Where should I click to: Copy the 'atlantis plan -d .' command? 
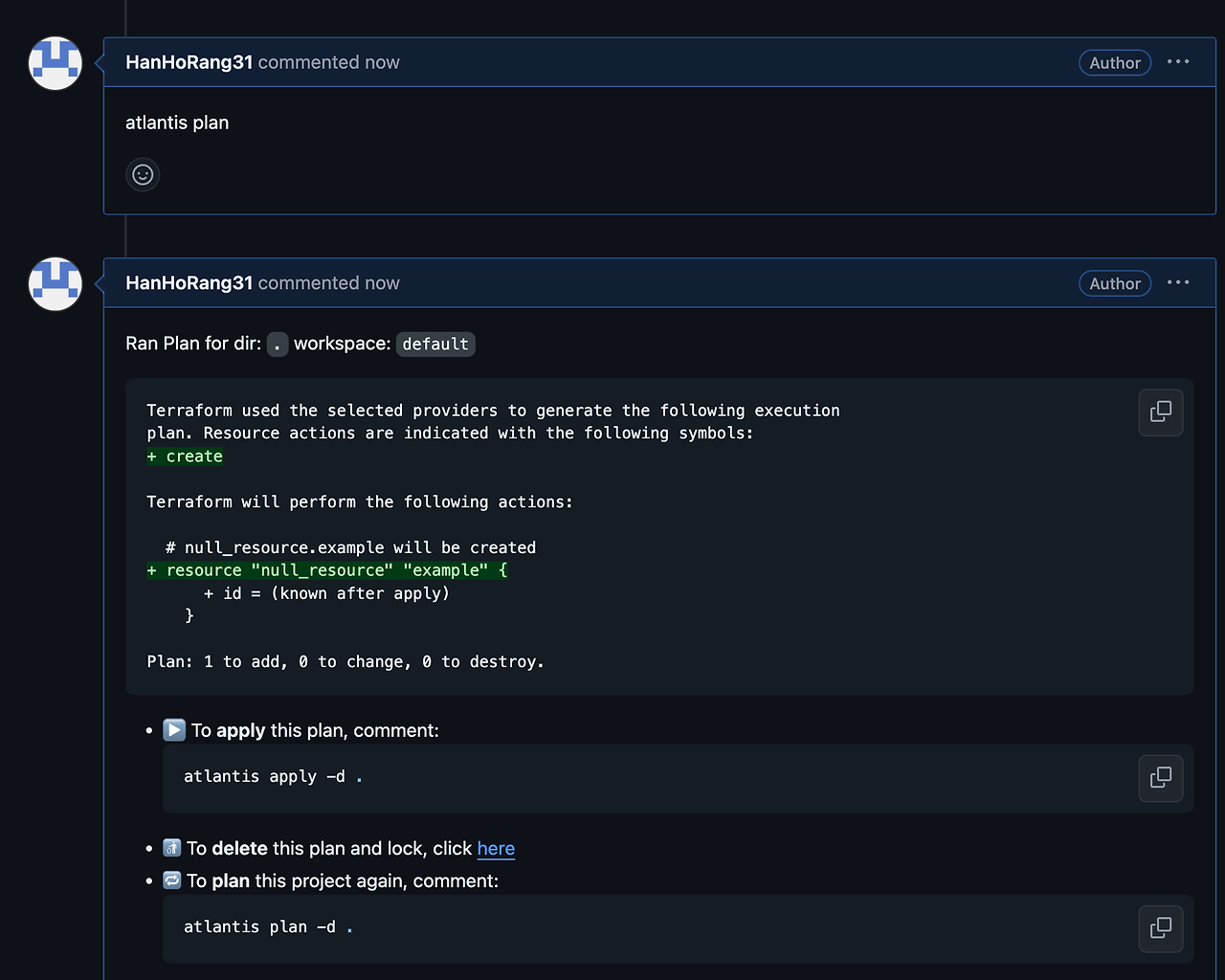(1161, 928)
